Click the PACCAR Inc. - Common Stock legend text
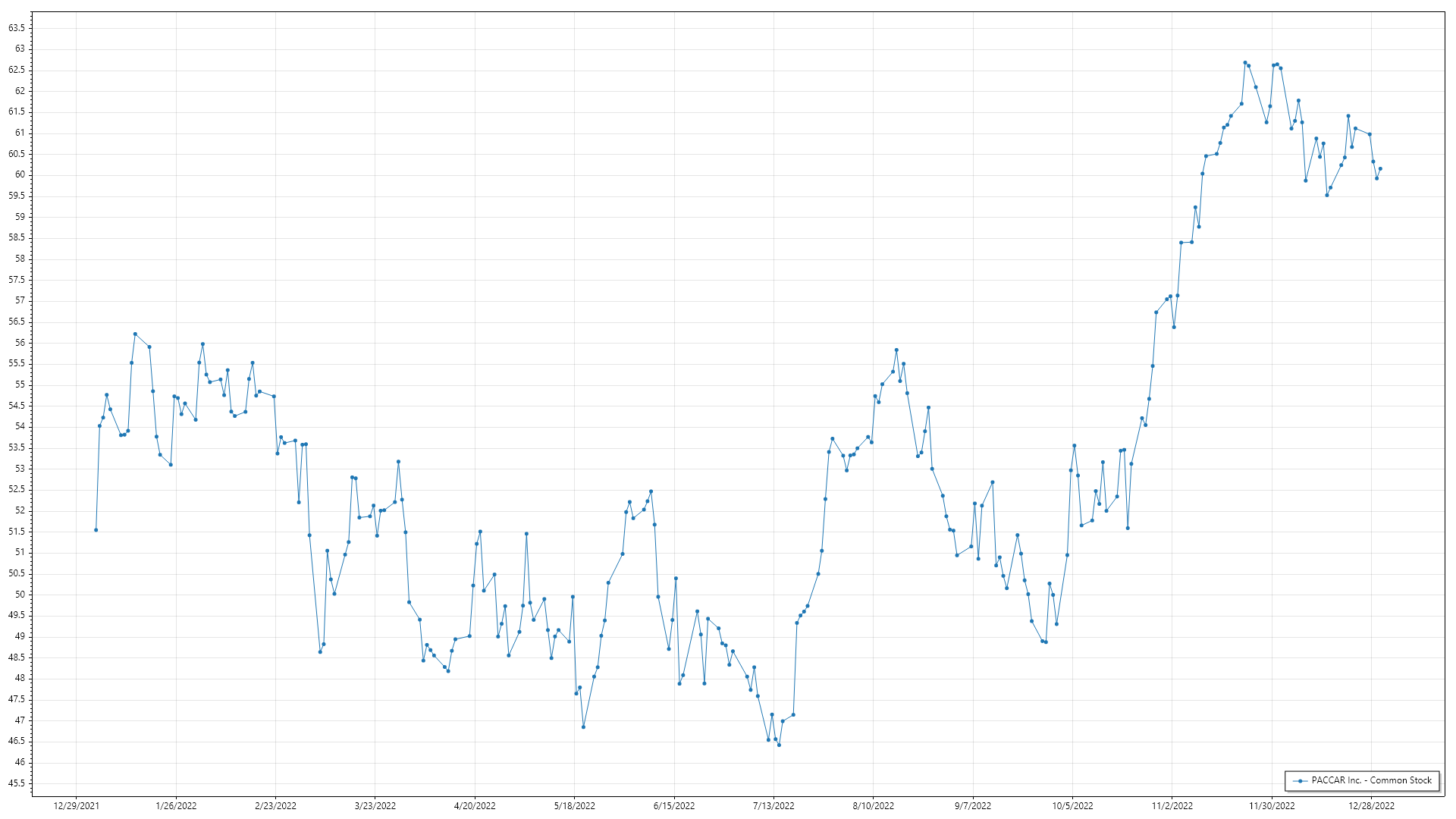Screen dimensions: 1456x819 1371,780
